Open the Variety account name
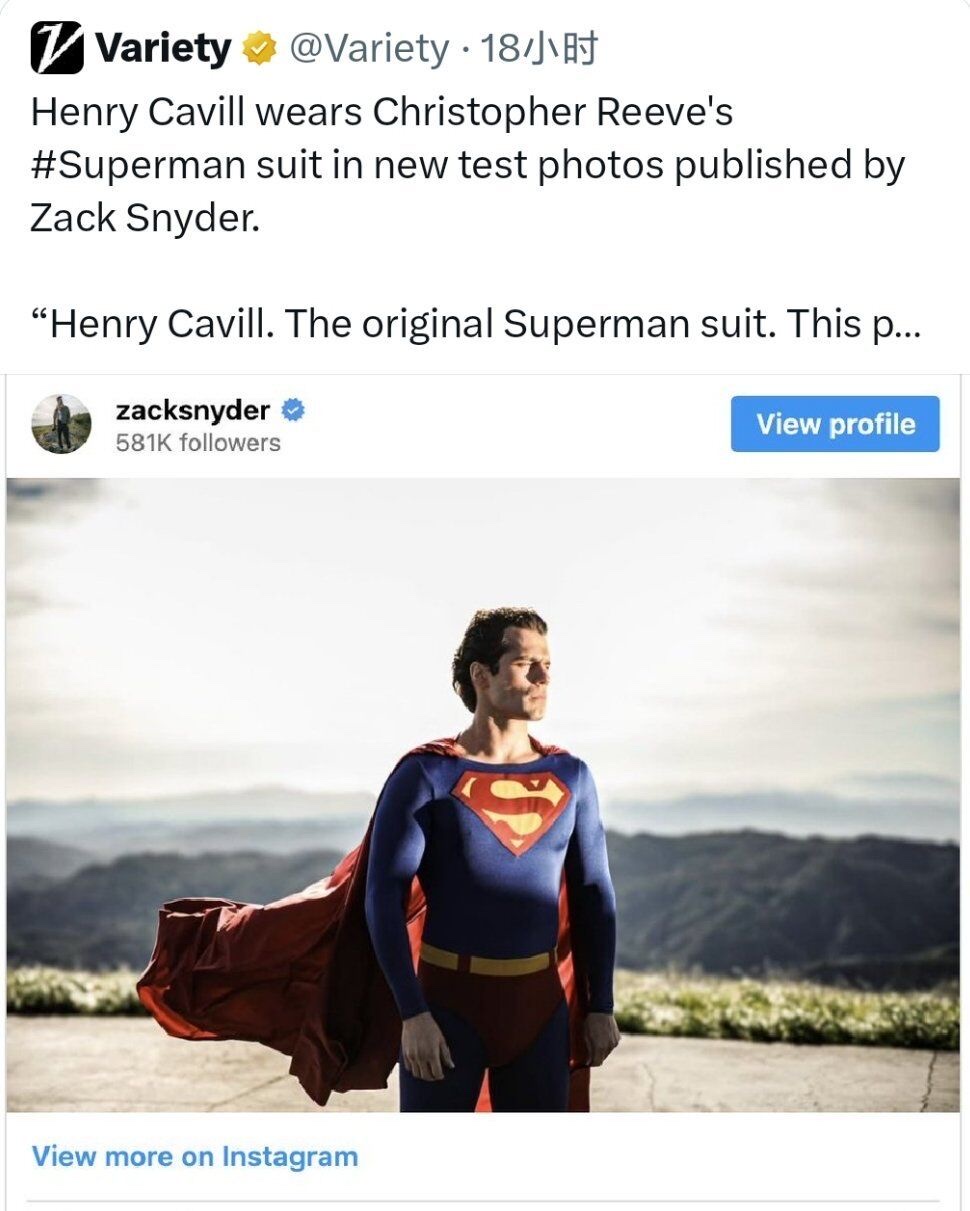Screen dimensions: 970x1211 163,48
